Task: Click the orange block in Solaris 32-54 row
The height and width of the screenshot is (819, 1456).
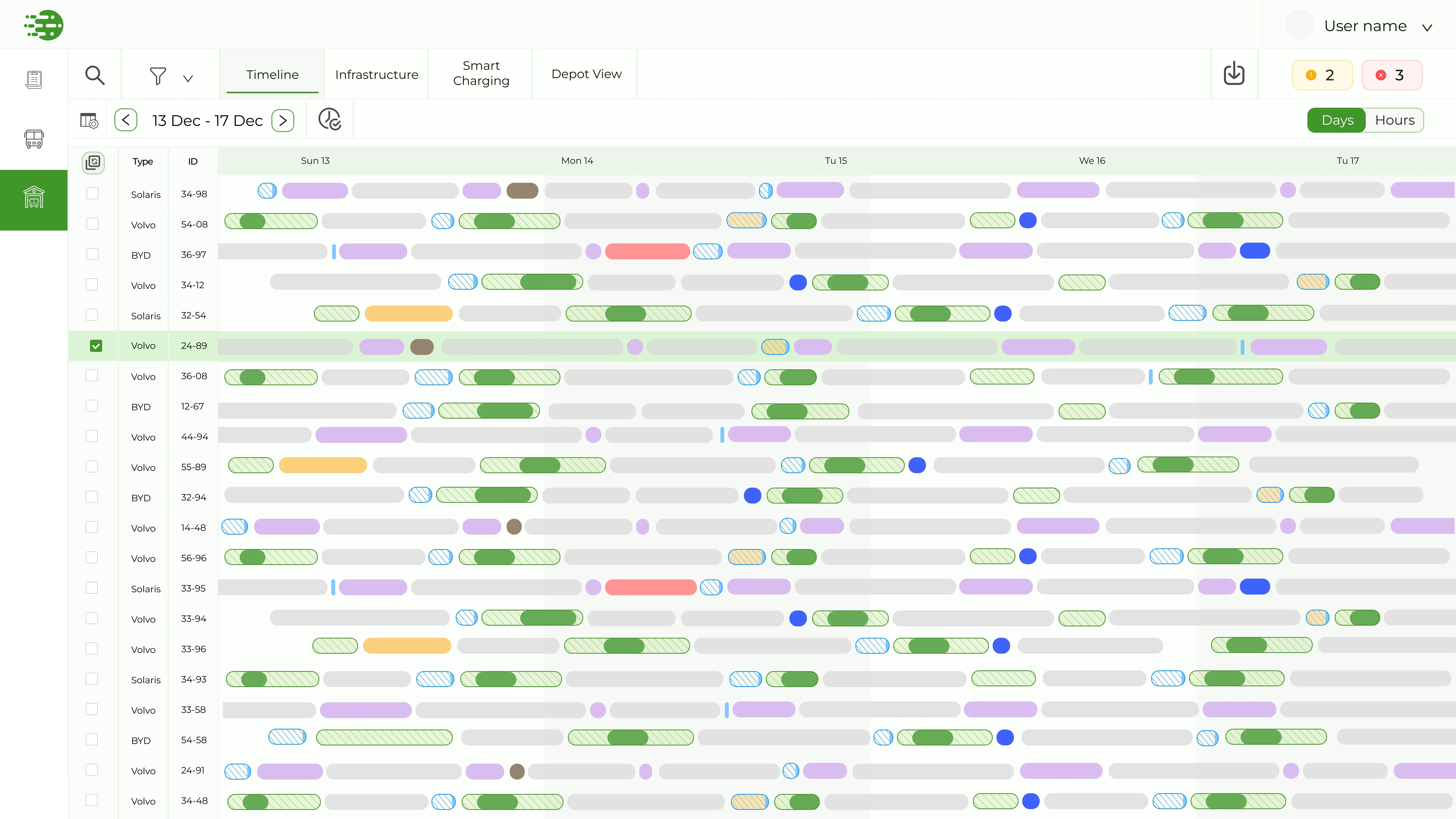Action: pos(409,313)
